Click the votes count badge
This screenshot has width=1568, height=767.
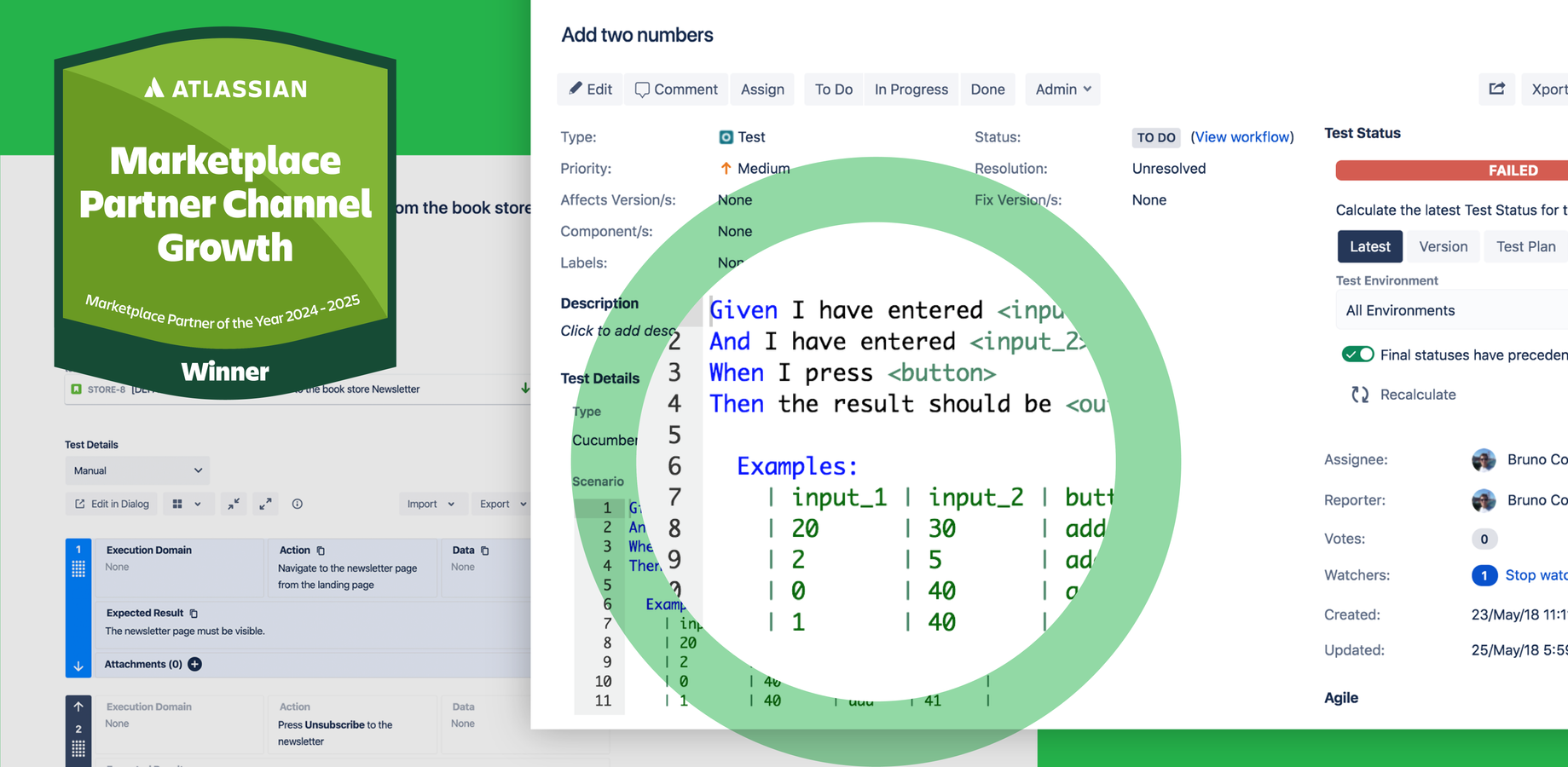point(1484,539)
